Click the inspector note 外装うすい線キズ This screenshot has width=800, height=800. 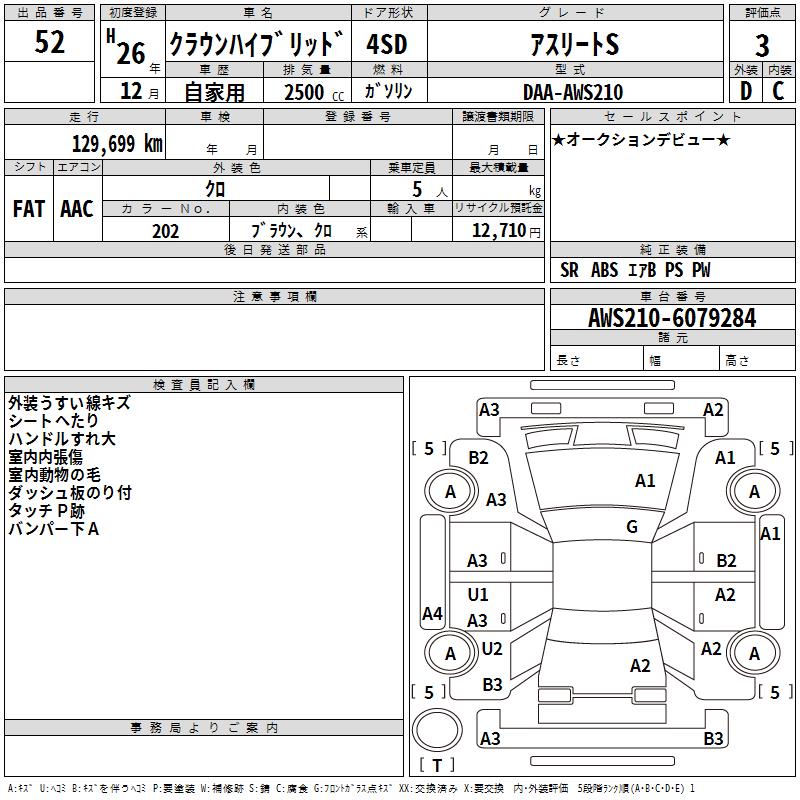69,403
